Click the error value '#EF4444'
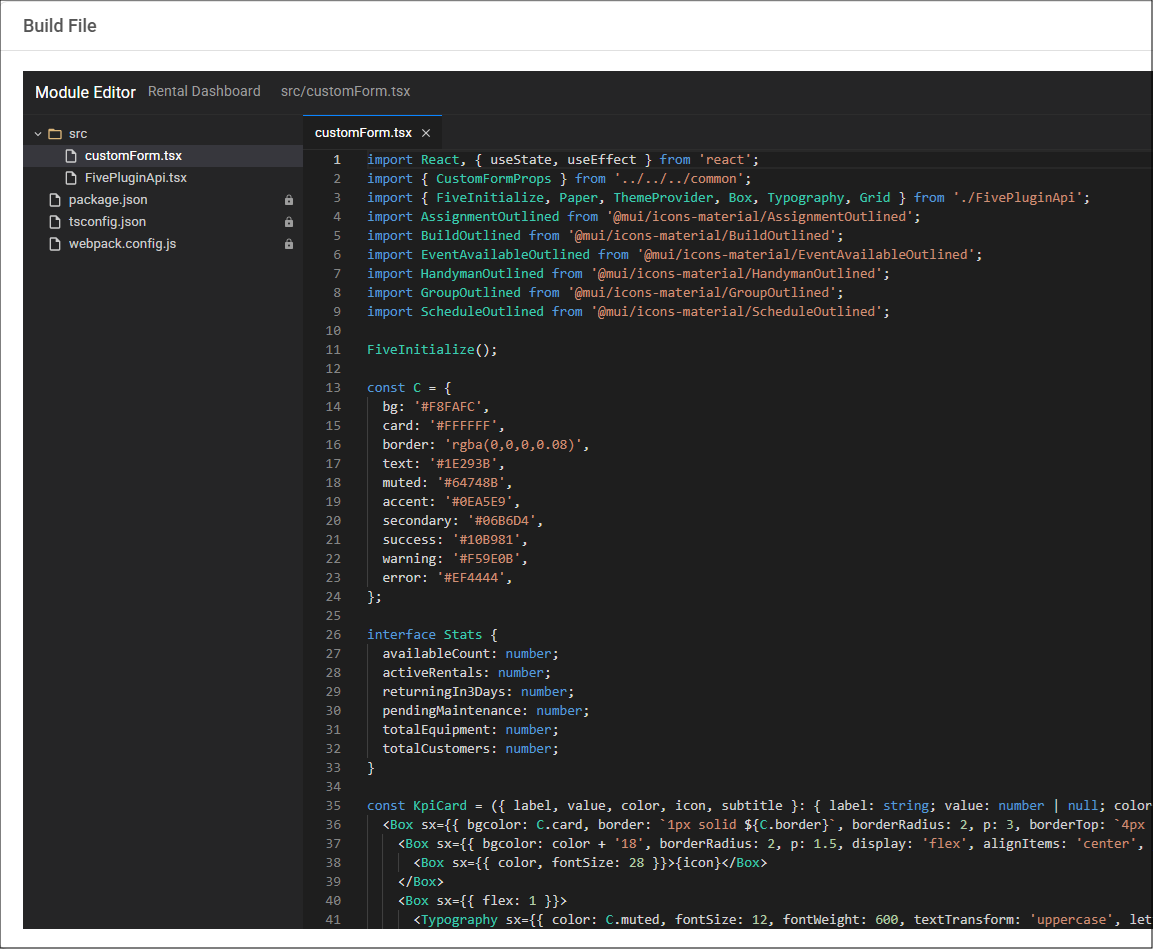 [x=471, y=578]
